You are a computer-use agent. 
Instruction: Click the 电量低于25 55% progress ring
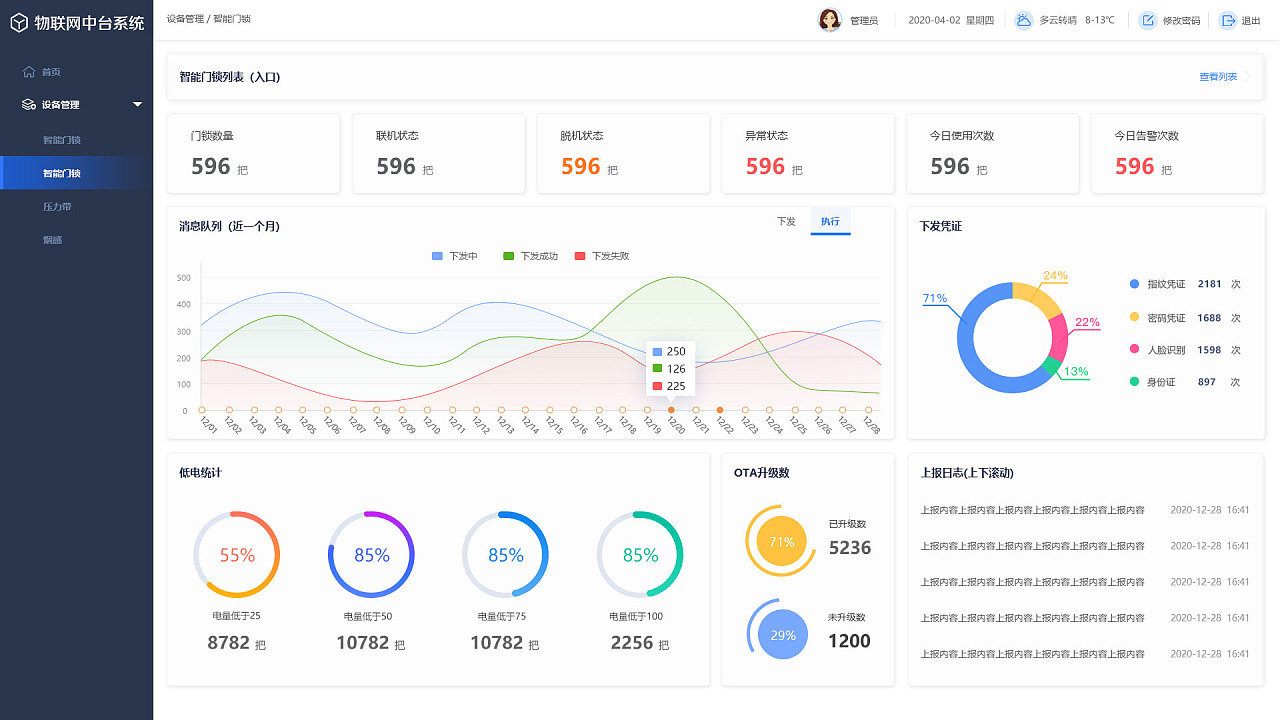[x=237, y=555]
